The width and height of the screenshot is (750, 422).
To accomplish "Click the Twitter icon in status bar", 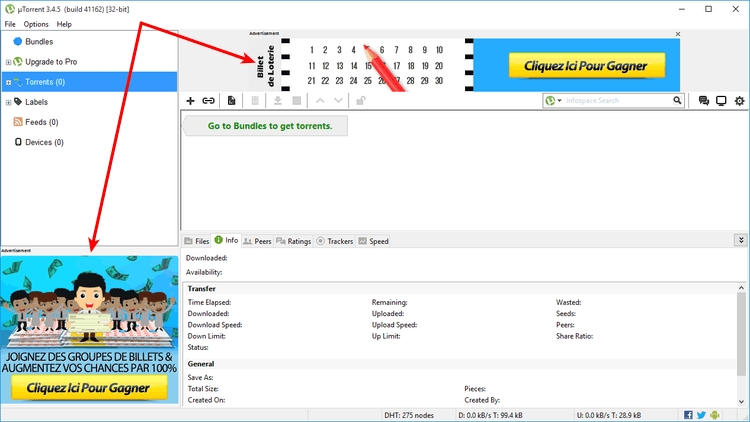I will (701, 414).
